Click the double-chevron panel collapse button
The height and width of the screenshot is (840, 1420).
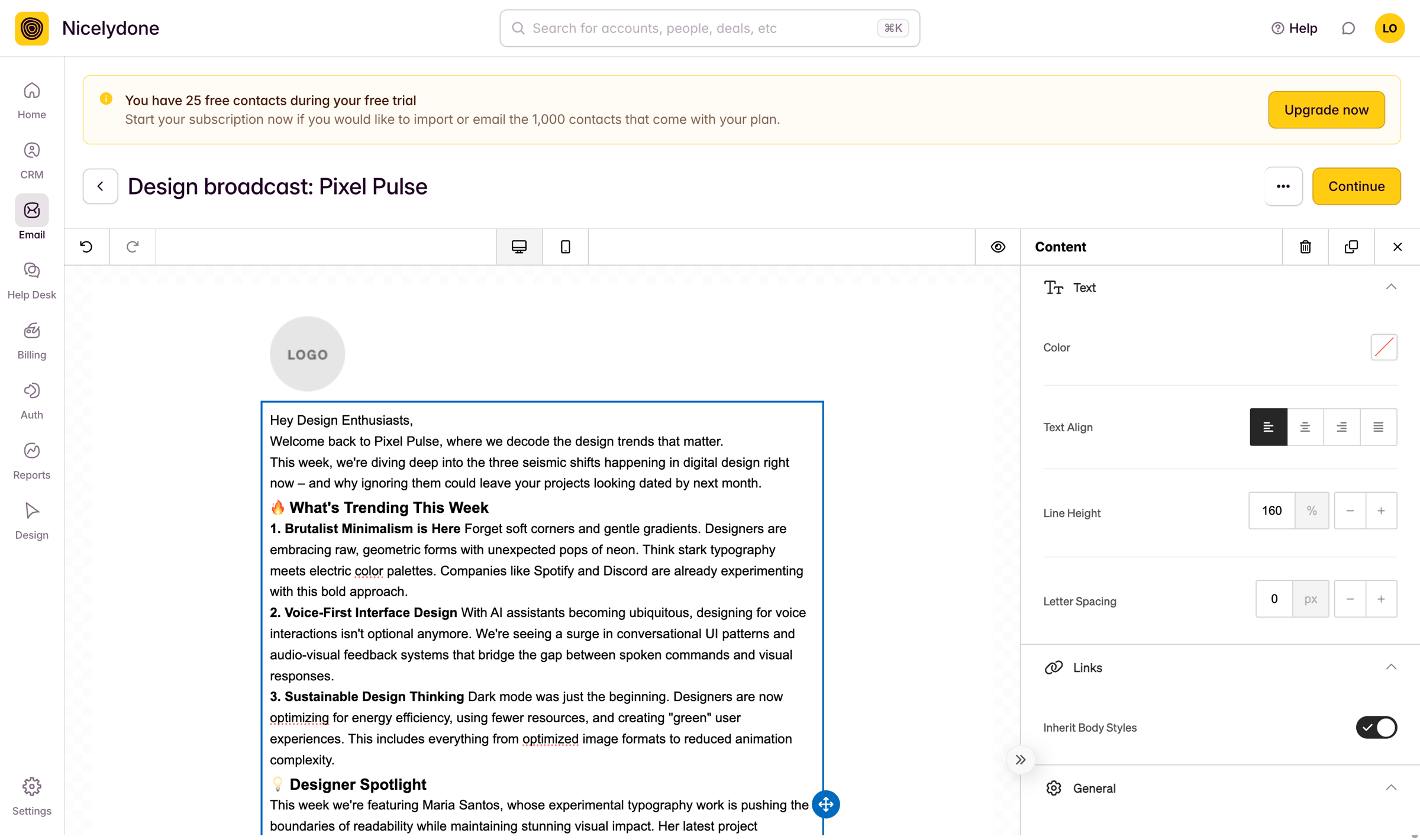tap(1021, 760)
